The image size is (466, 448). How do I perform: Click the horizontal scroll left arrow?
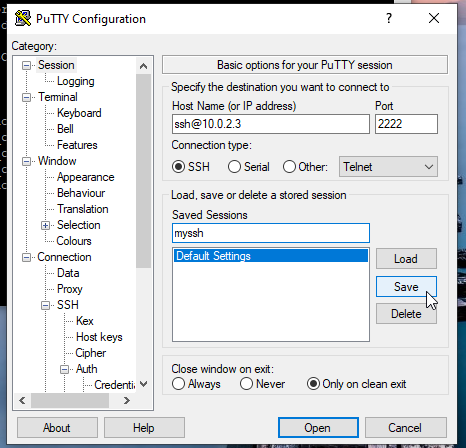pos(22,400)
